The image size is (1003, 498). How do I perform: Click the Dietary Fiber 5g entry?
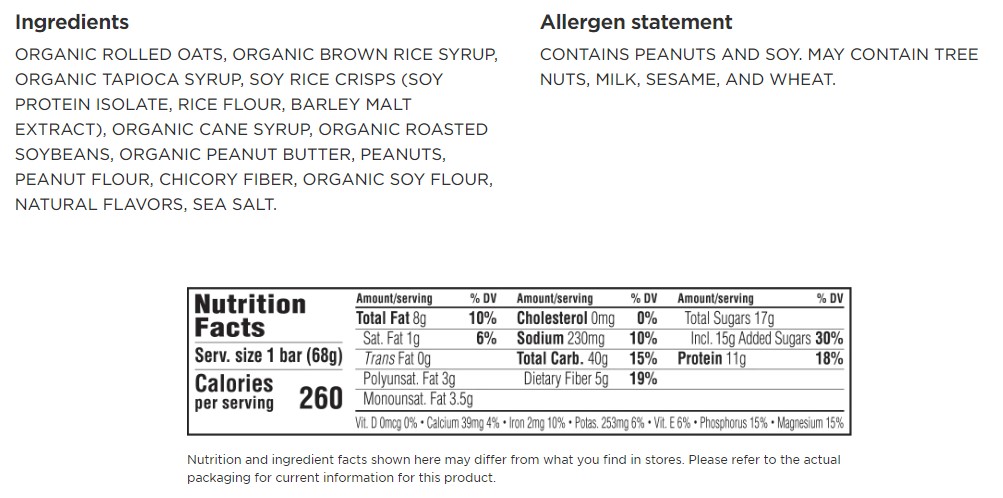[x=565, y=378]
